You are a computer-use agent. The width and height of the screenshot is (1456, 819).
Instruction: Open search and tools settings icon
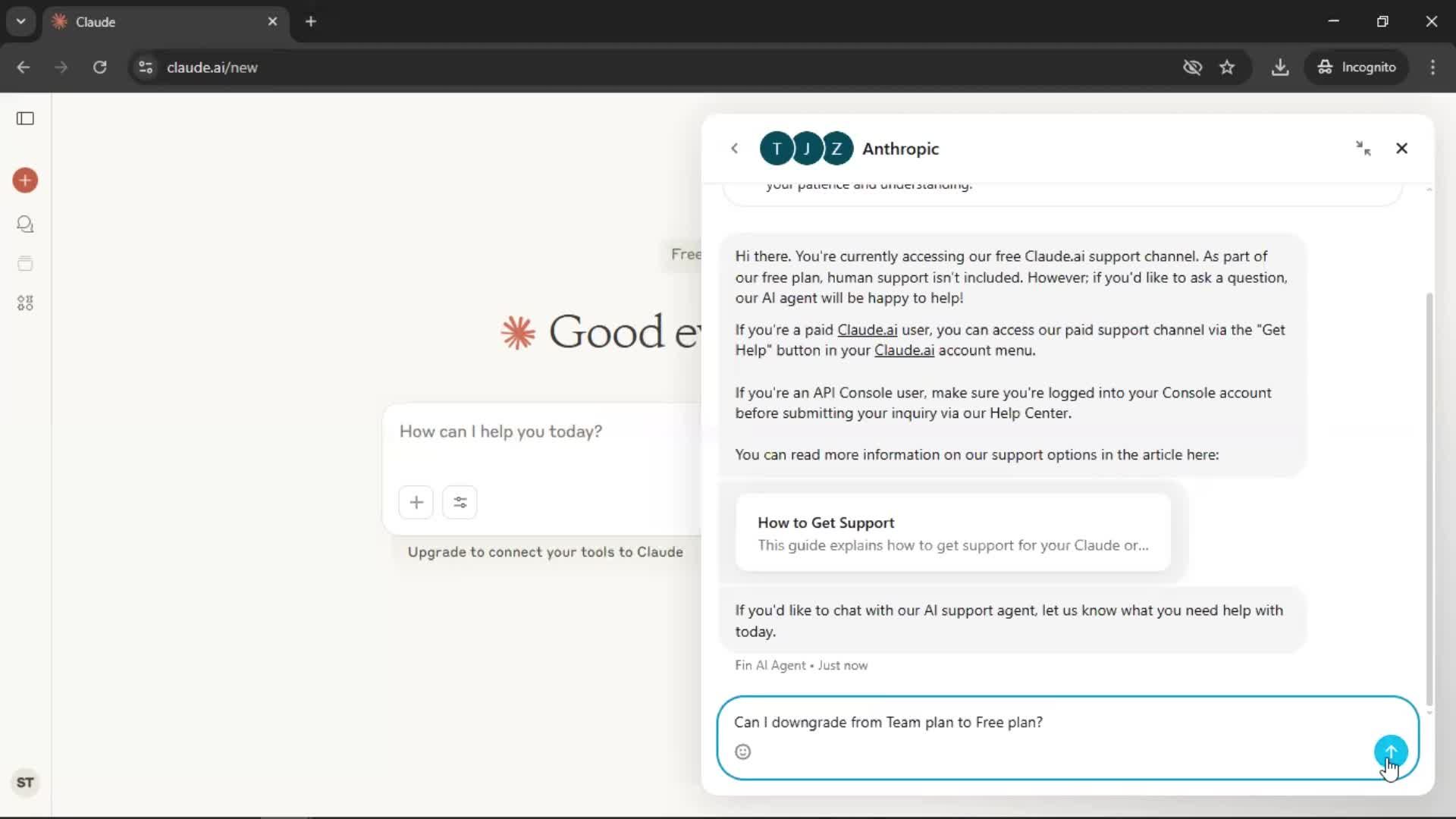[460, 502]
